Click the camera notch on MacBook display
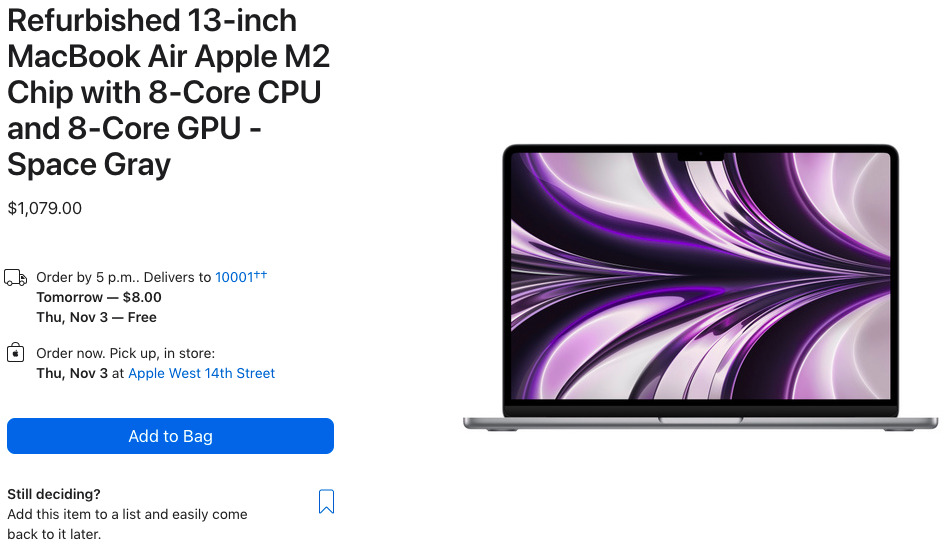The height and width of the screenshot is (548, 949). (x=700, y=155)
